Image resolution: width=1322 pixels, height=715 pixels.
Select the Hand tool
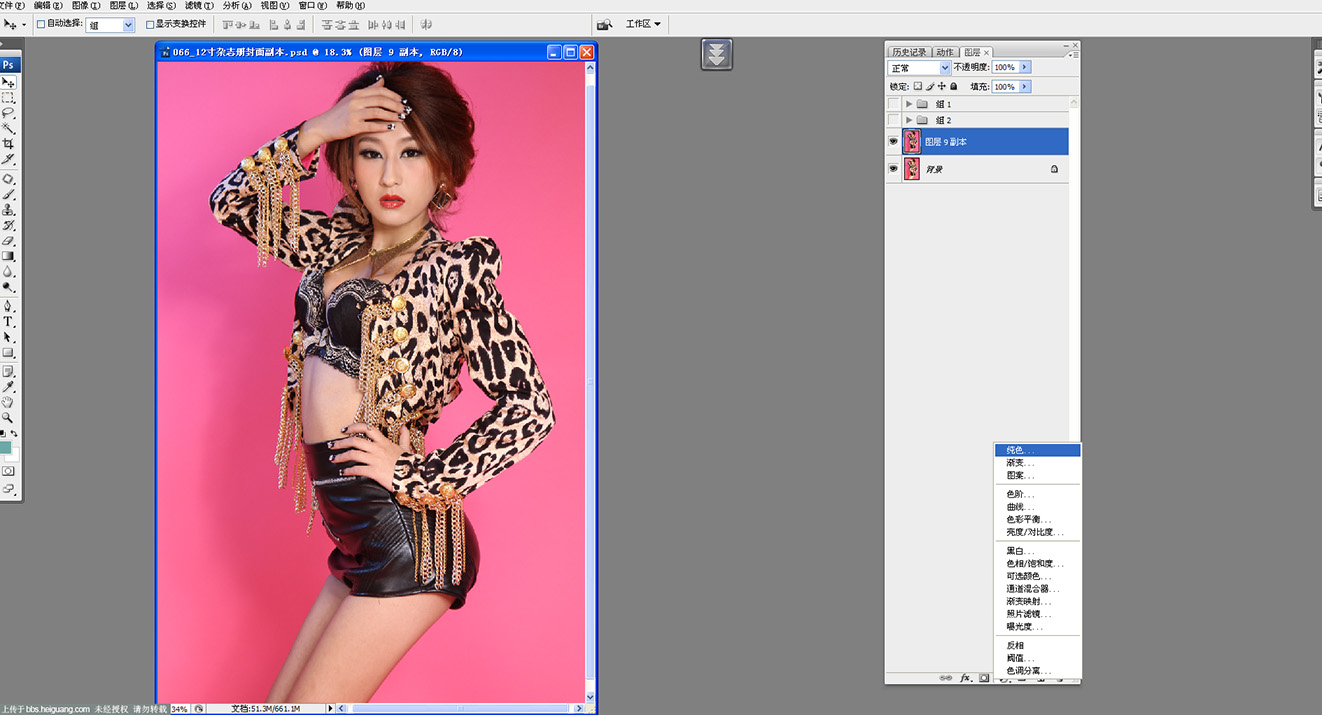click(x=8, y=402)
